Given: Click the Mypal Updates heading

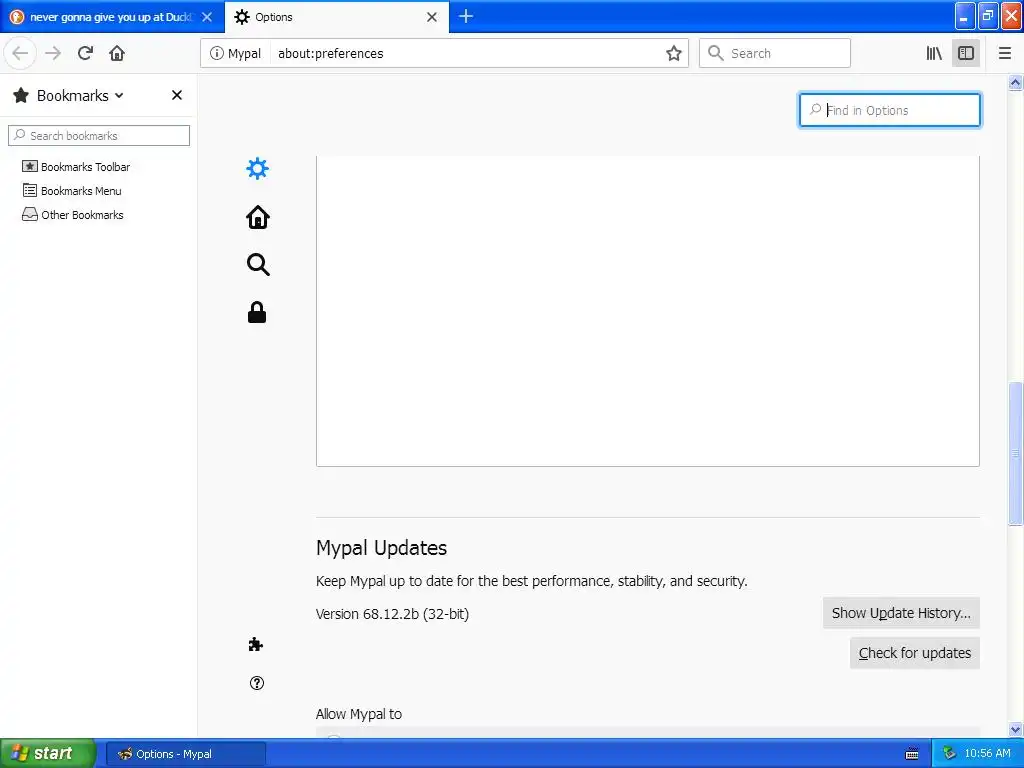Looking at the screenshot, I should pyautogui.click(x=381, y=547).
